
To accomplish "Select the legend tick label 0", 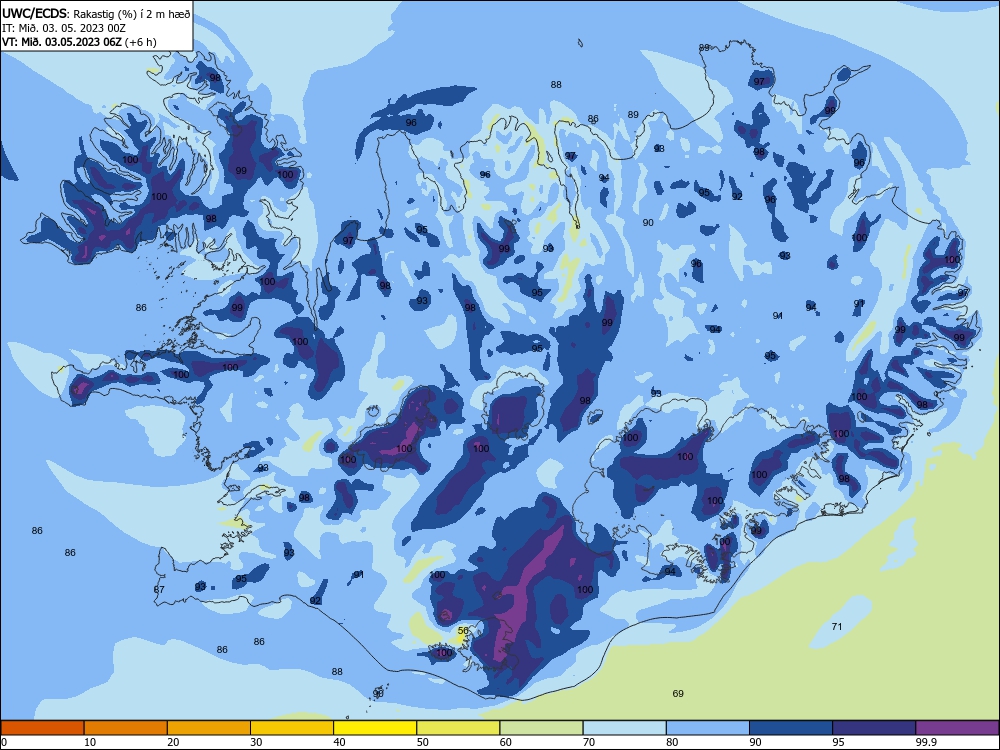I will pyautogui.click(x=4, y=742).
